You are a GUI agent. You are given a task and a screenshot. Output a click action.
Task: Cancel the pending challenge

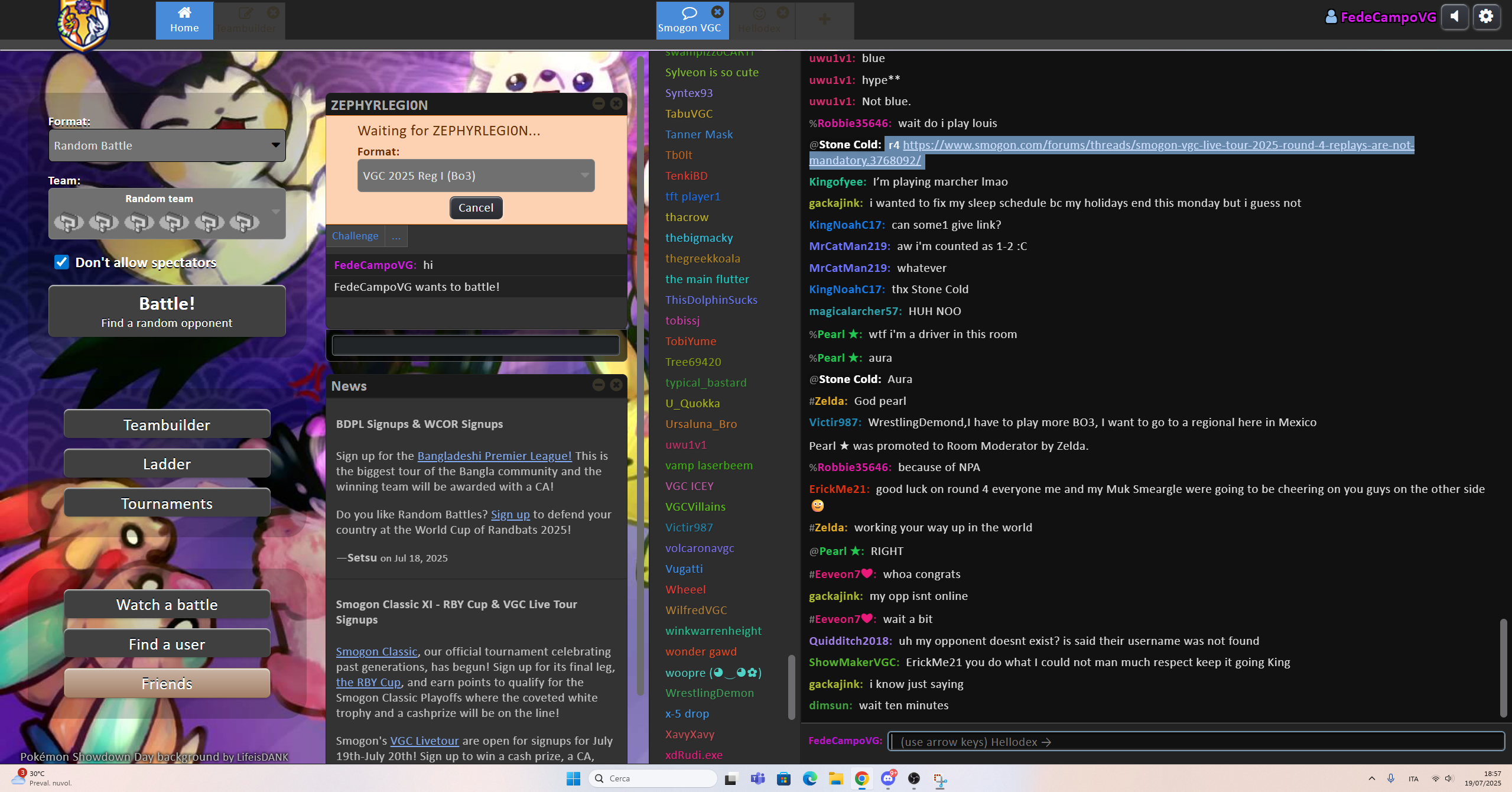tap(476, 207)
